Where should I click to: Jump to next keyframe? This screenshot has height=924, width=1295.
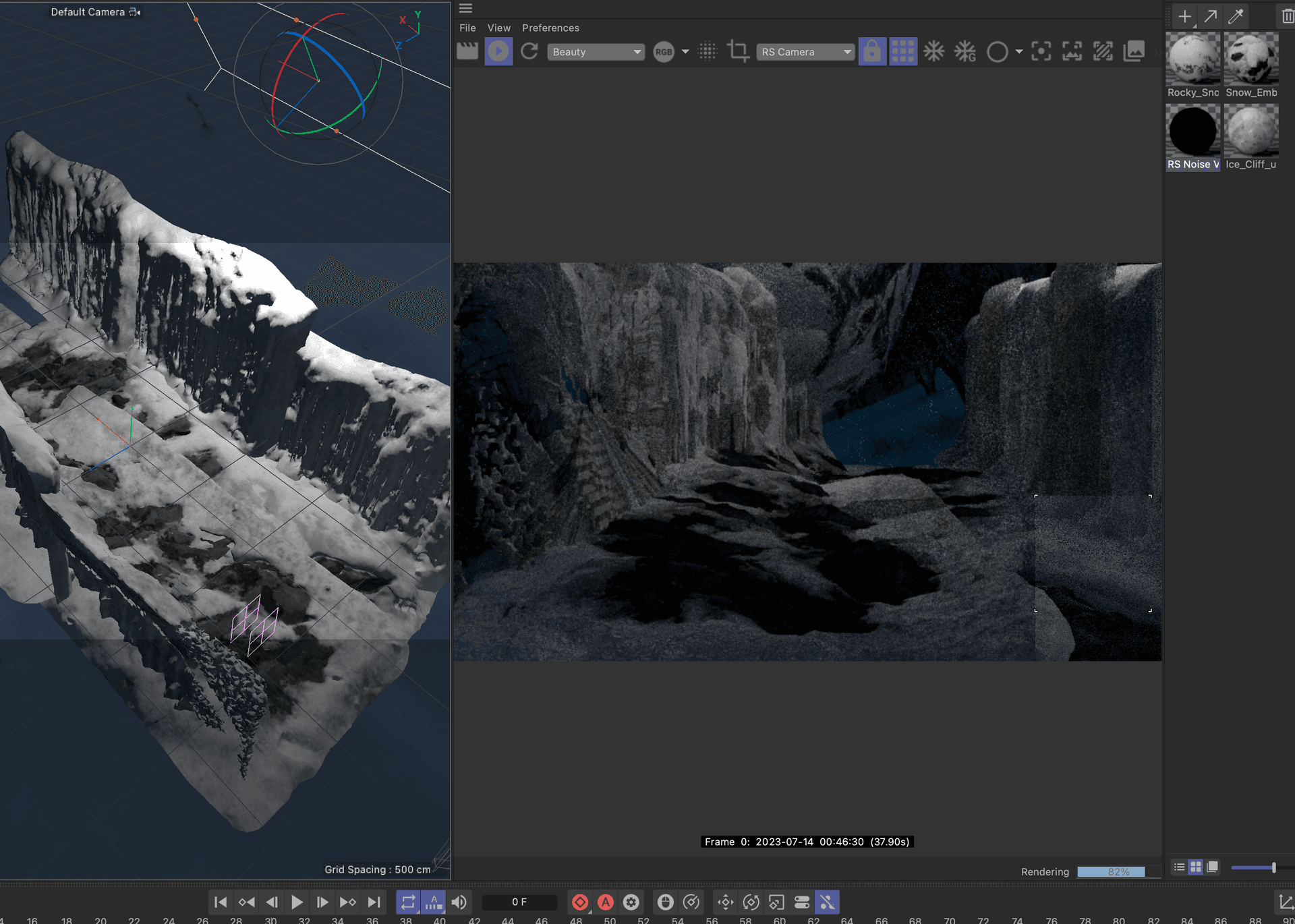tap(348, 902)
